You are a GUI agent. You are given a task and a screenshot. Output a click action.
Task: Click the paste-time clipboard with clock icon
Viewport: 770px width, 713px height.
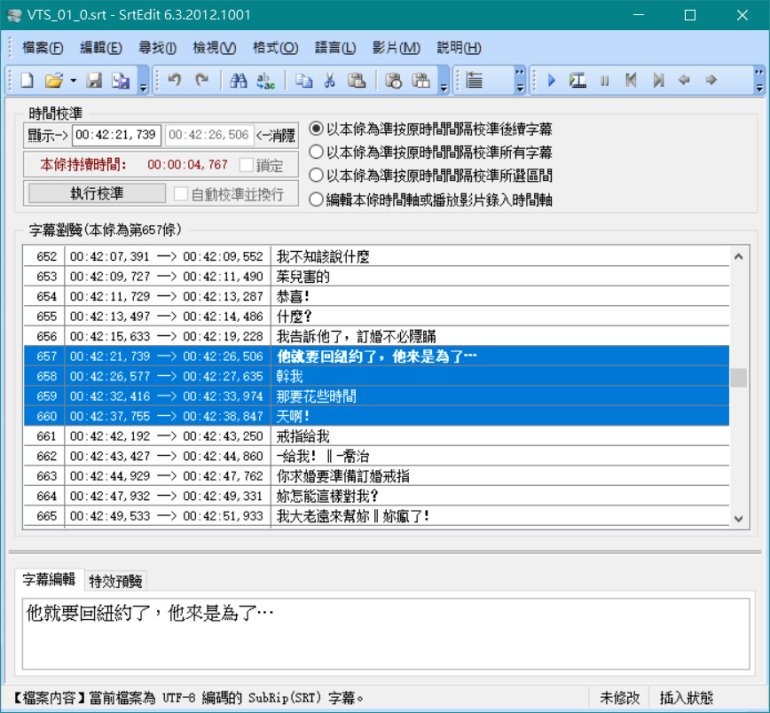(394, 80)
